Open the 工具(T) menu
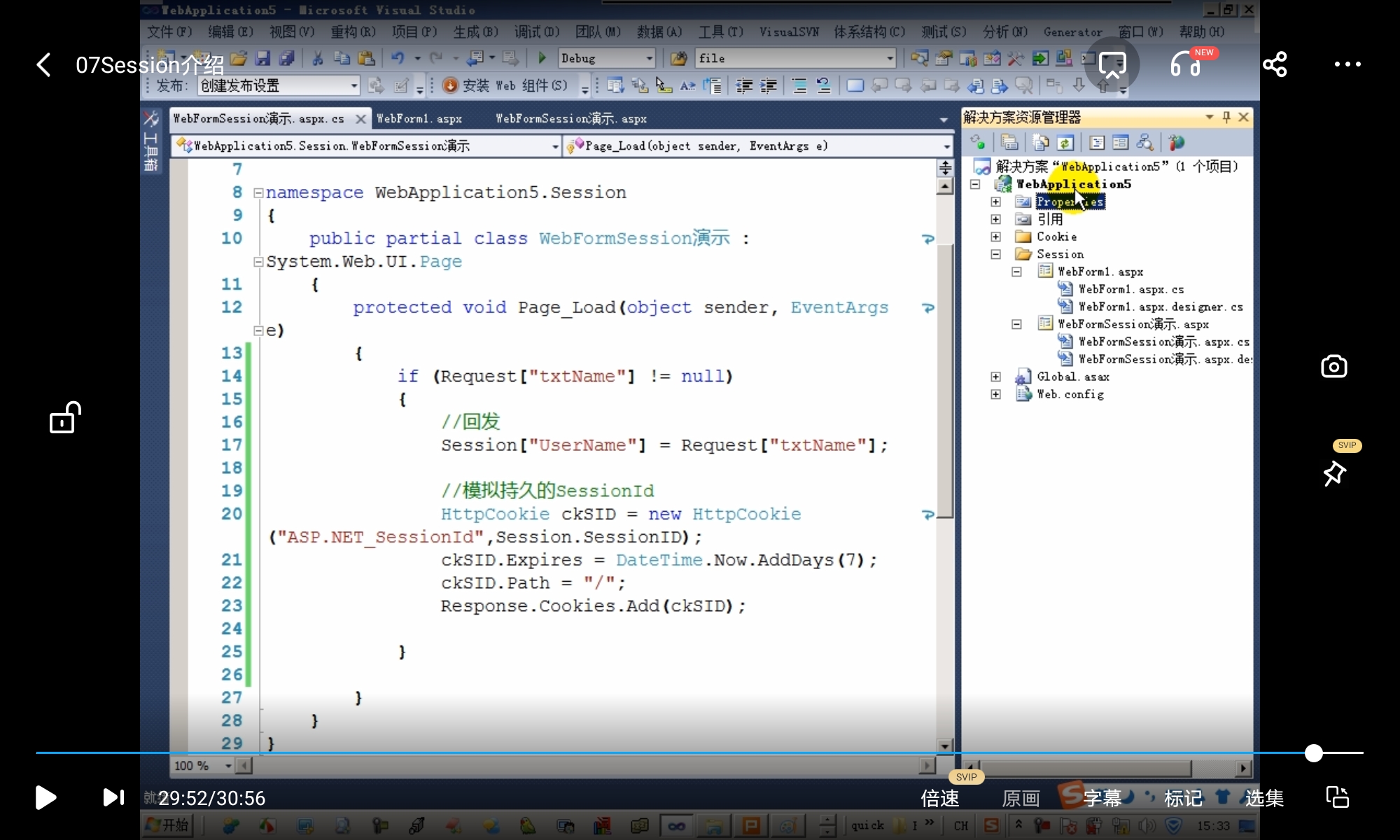 click(721, 31)
